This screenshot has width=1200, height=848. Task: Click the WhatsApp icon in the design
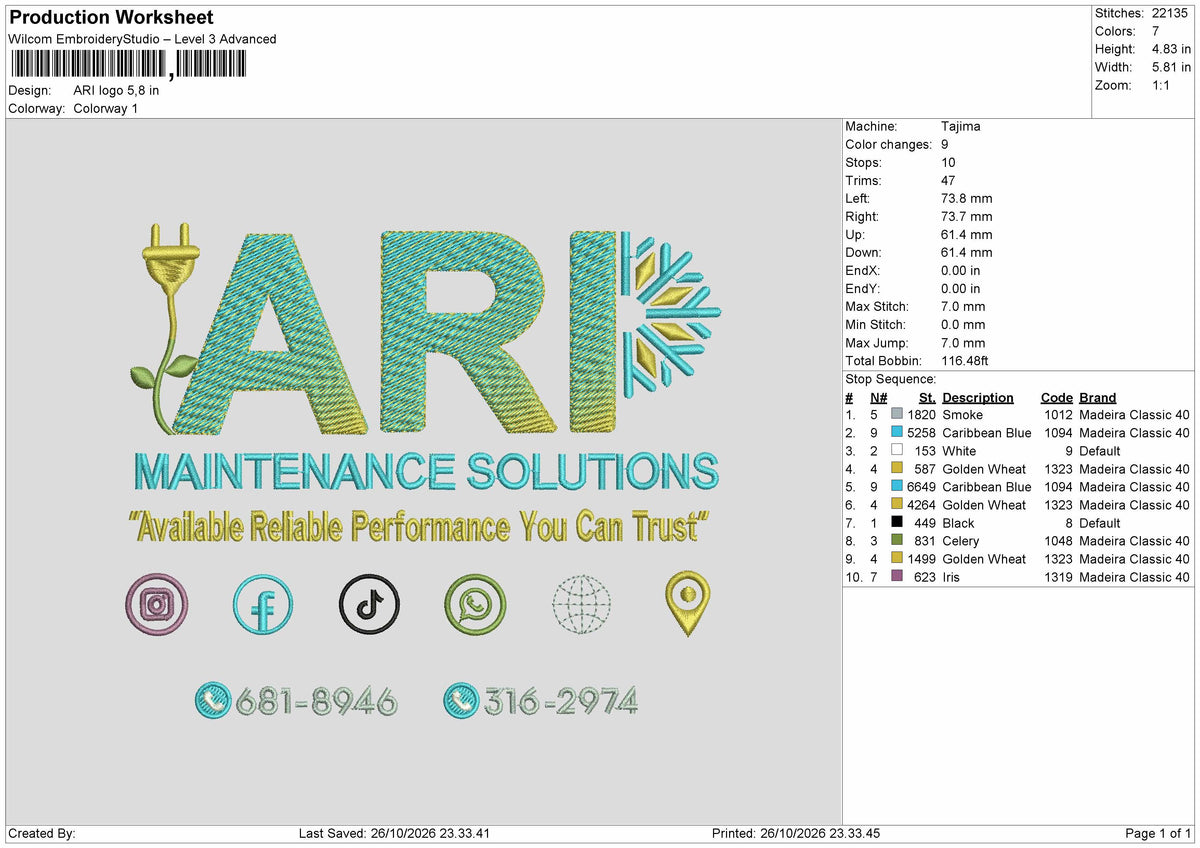tap(475, 606)
